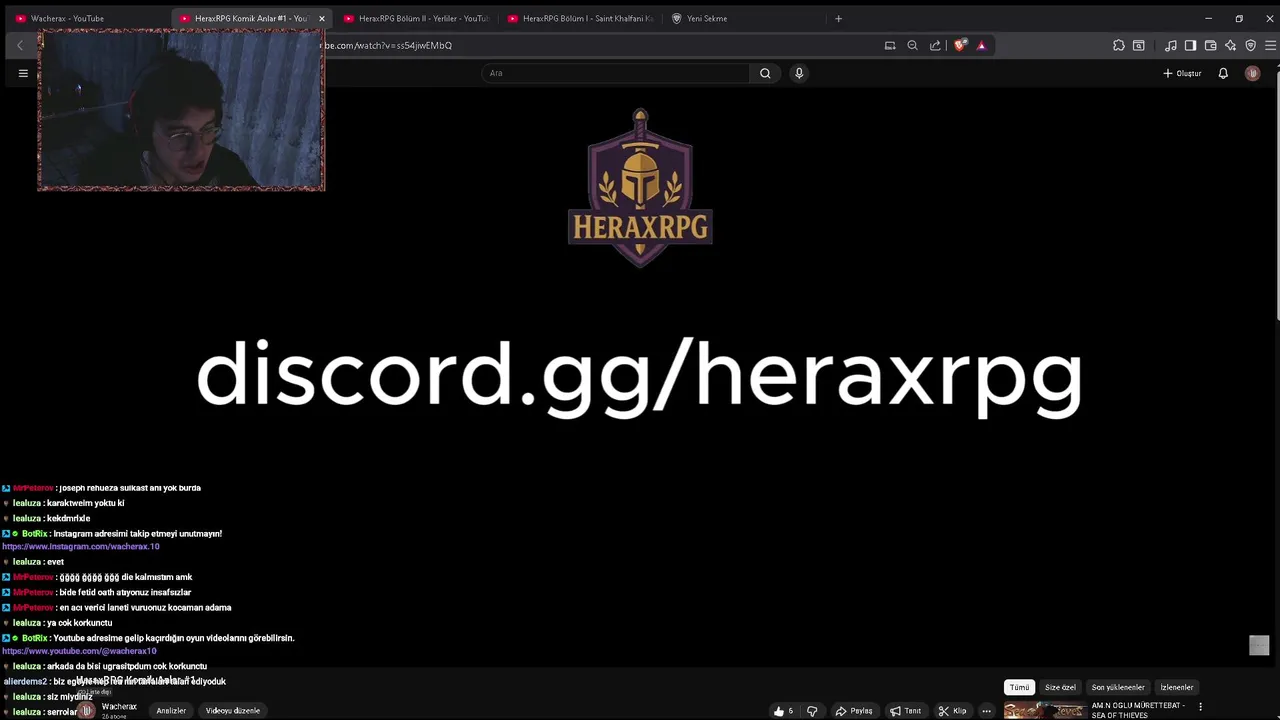Click the Klip clip button
This screenshot has width=1280, height=720.
pyautogui.click(x=952, y=711)
